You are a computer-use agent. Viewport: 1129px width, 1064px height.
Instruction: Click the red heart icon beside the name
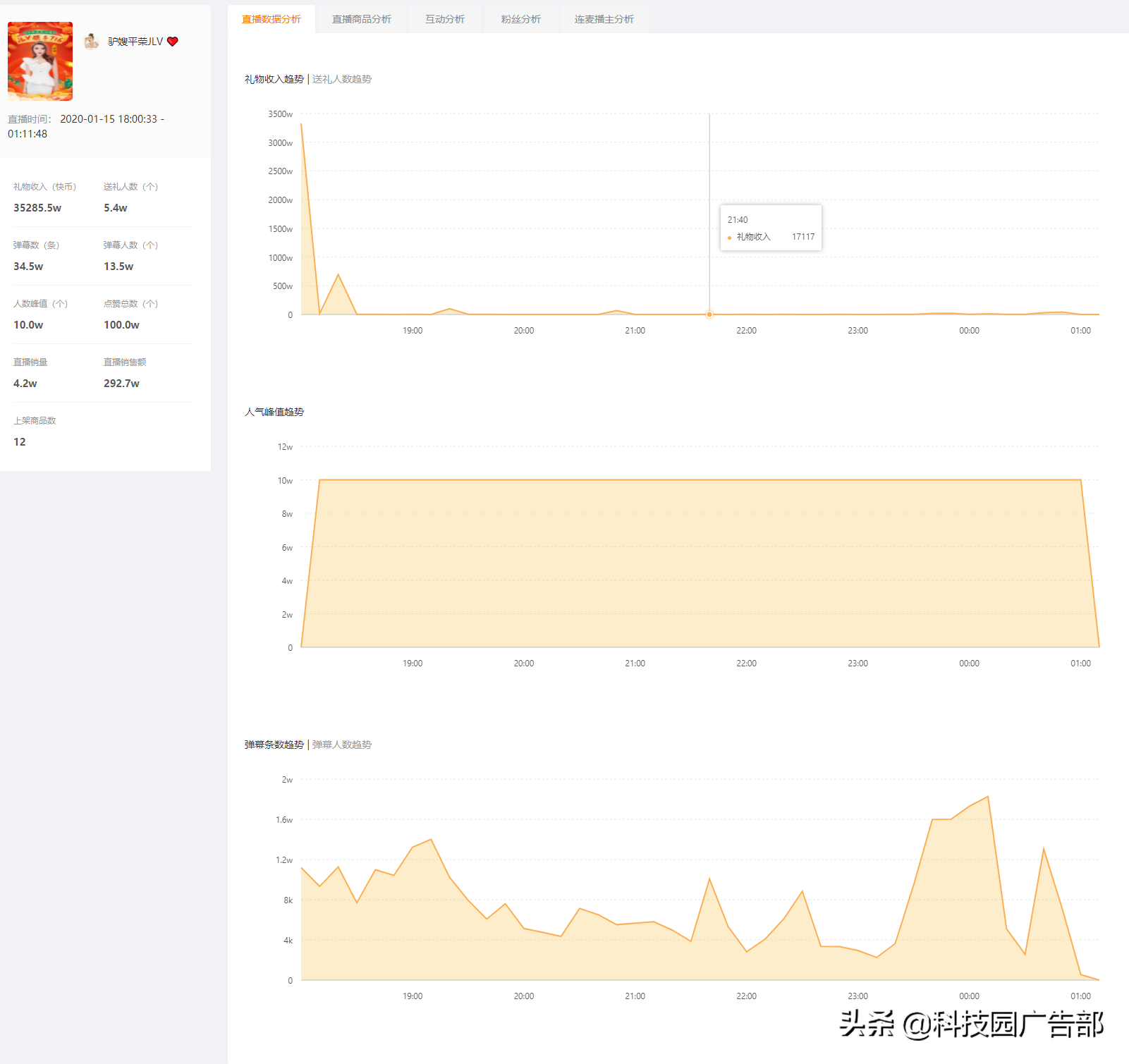point(173,42)
